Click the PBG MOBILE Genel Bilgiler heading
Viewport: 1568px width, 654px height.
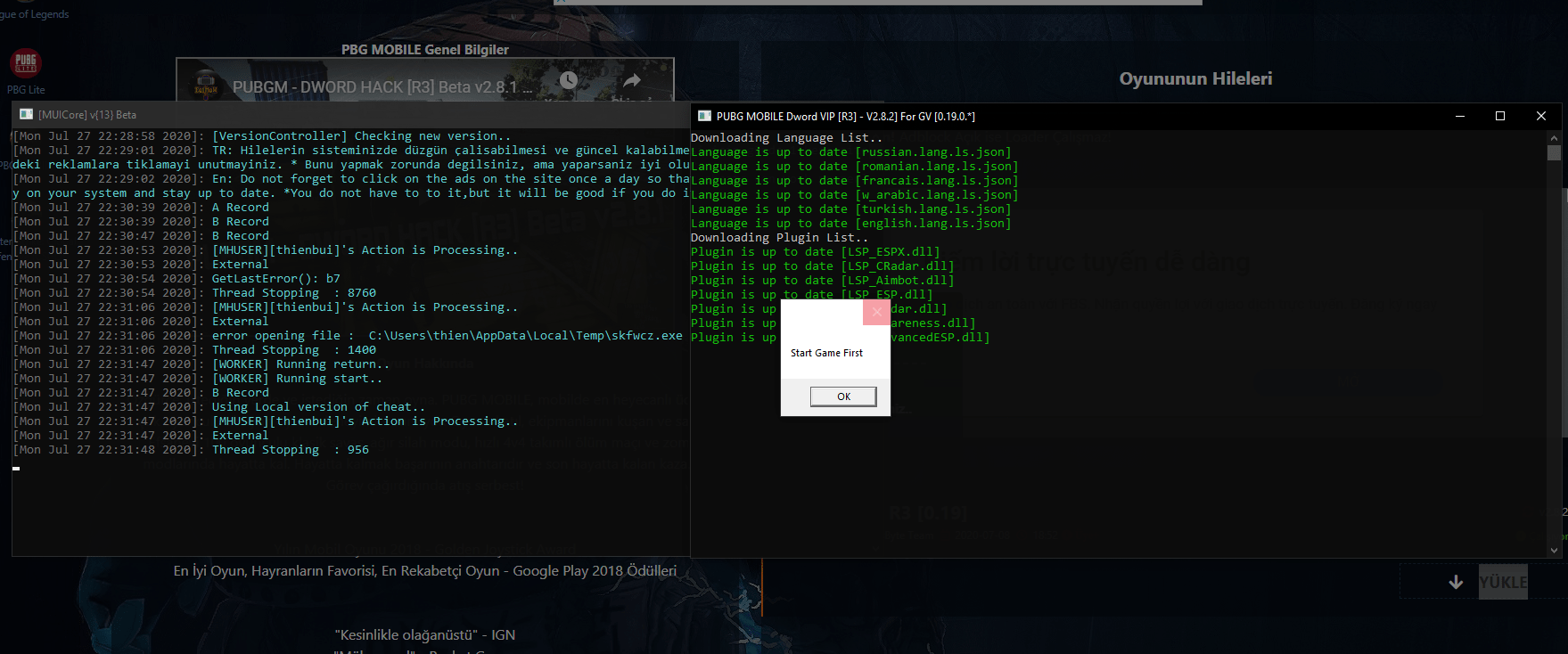pos(425,50)
